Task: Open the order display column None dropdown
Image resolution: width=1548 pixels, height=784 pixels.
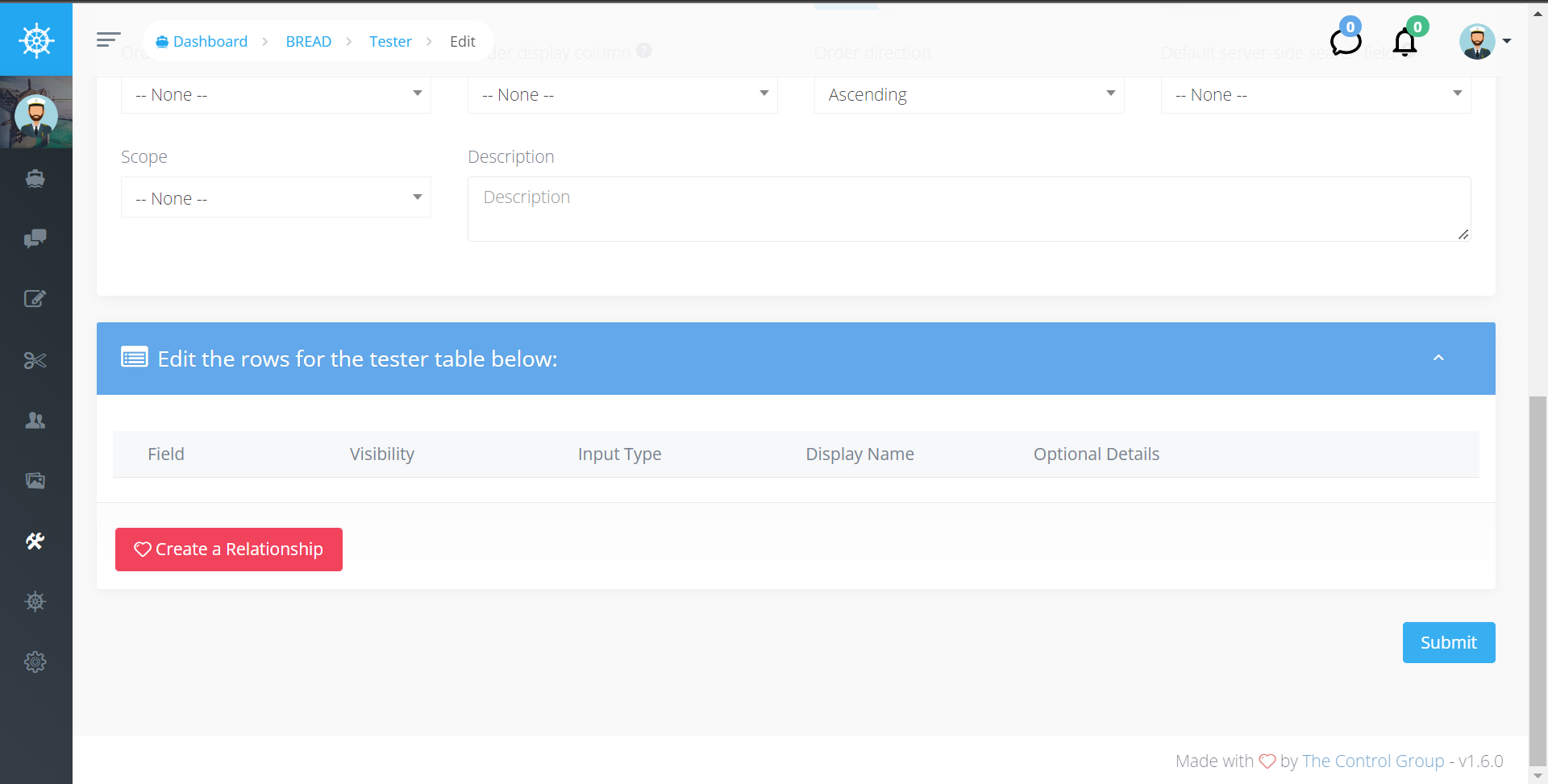Action: tap(622, 95)
